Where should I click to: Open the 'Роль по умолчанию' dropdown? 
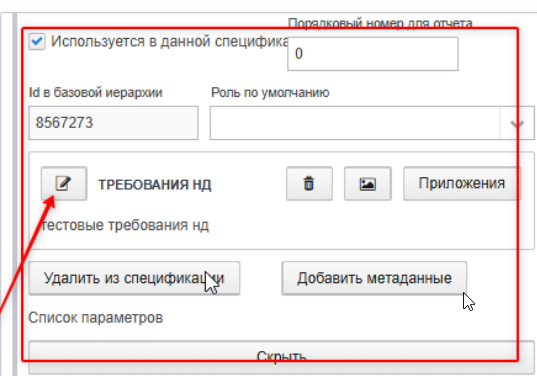point(372,123)
